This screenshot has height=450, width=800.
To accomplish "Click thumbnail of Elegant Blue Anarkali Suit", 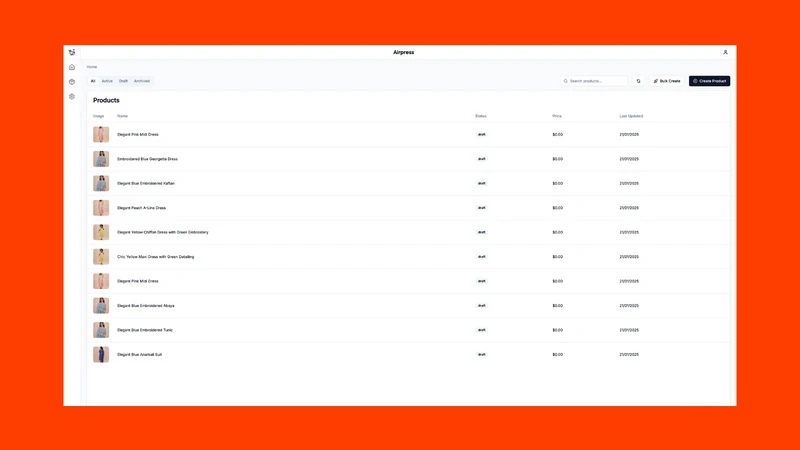I will pos(101,355).
